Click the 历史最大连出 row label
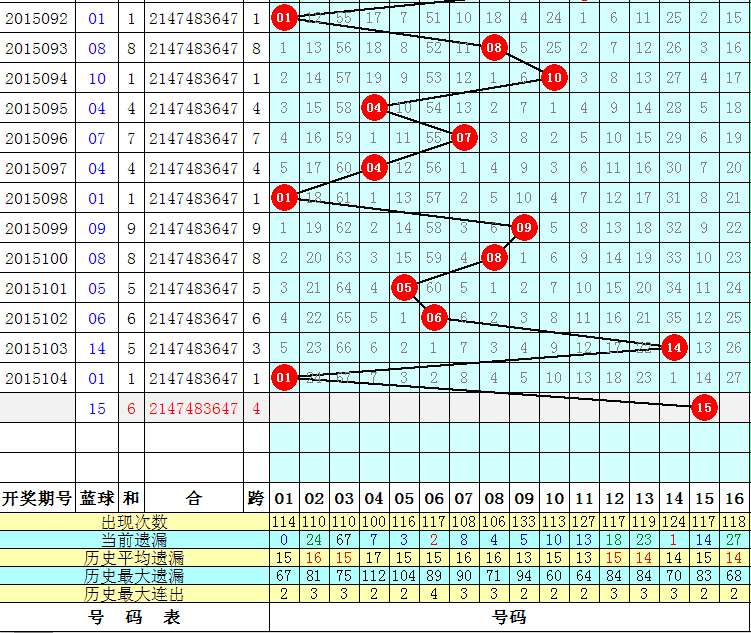 135,594
